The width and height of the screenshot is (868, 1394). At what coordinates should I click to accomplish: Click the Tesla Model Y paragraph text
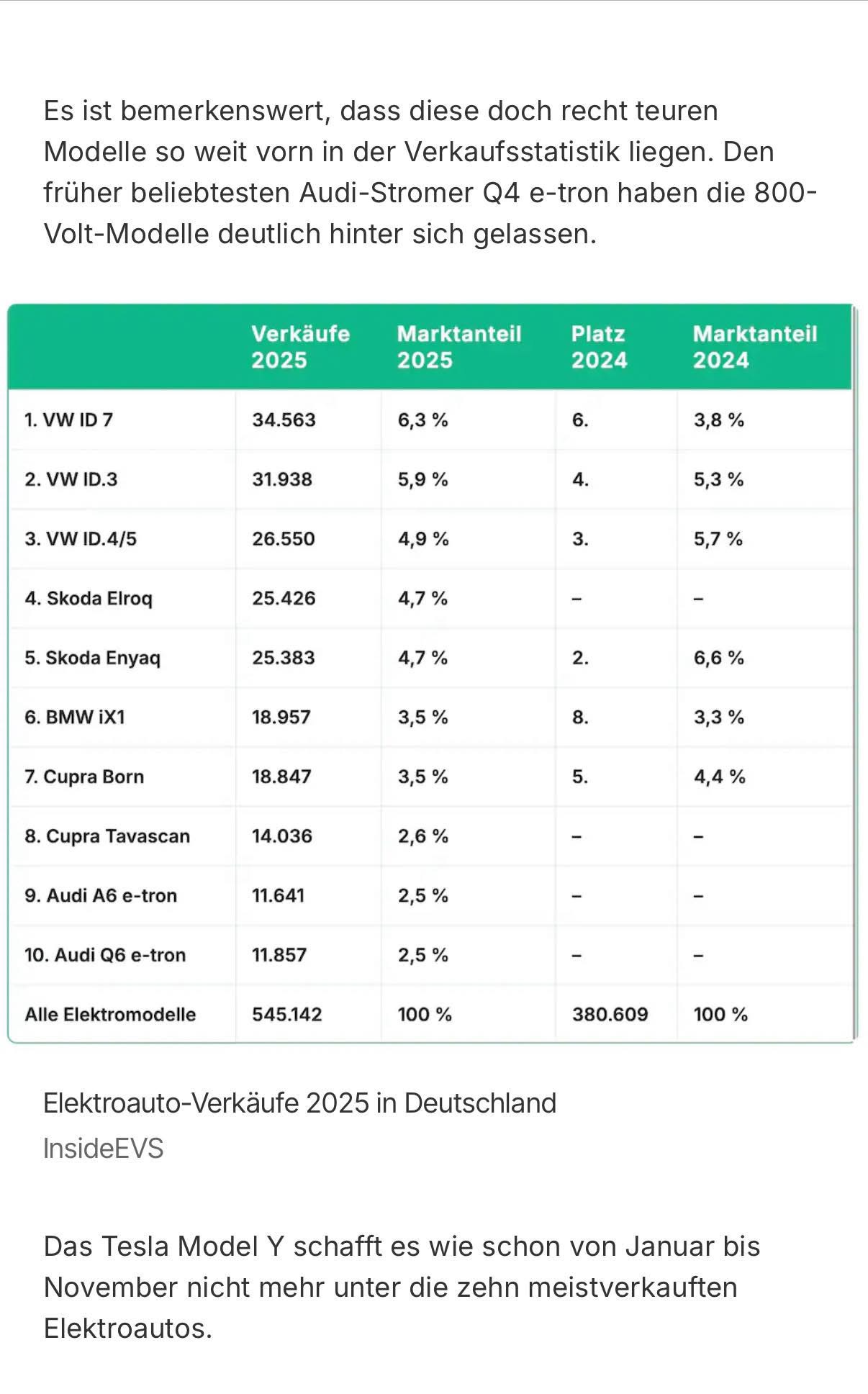point(401,1287)
